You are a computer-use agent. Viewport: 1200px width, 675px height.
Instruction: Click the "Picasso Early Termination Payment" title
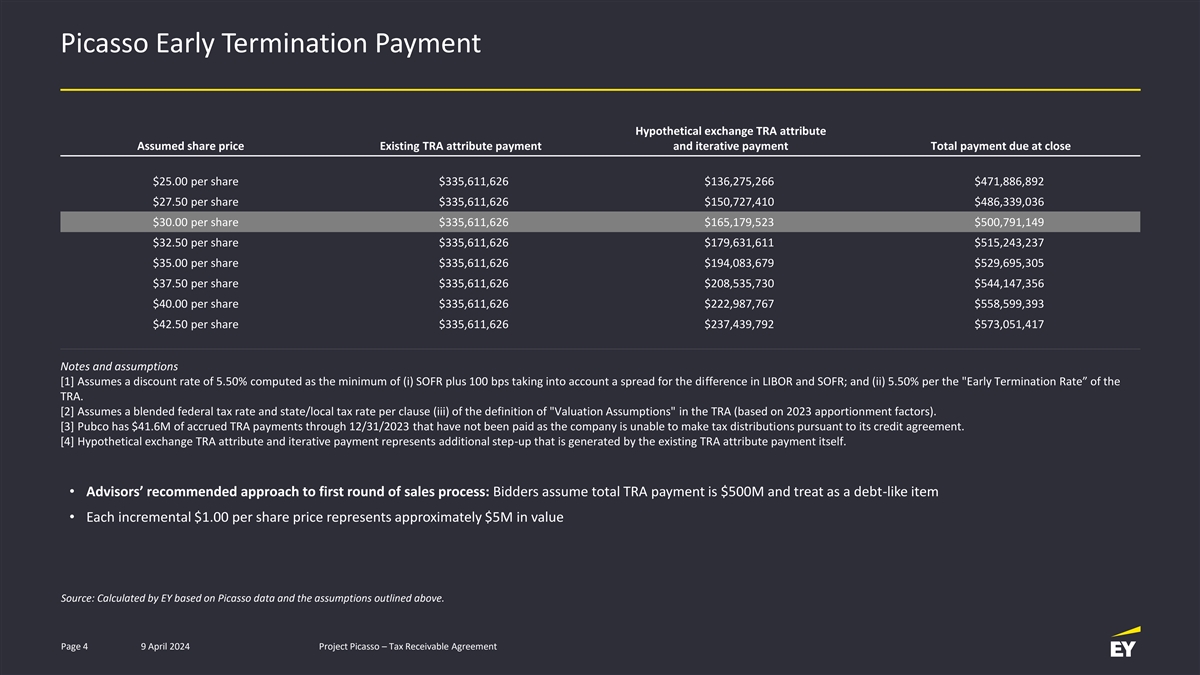[x=270, y=44]
